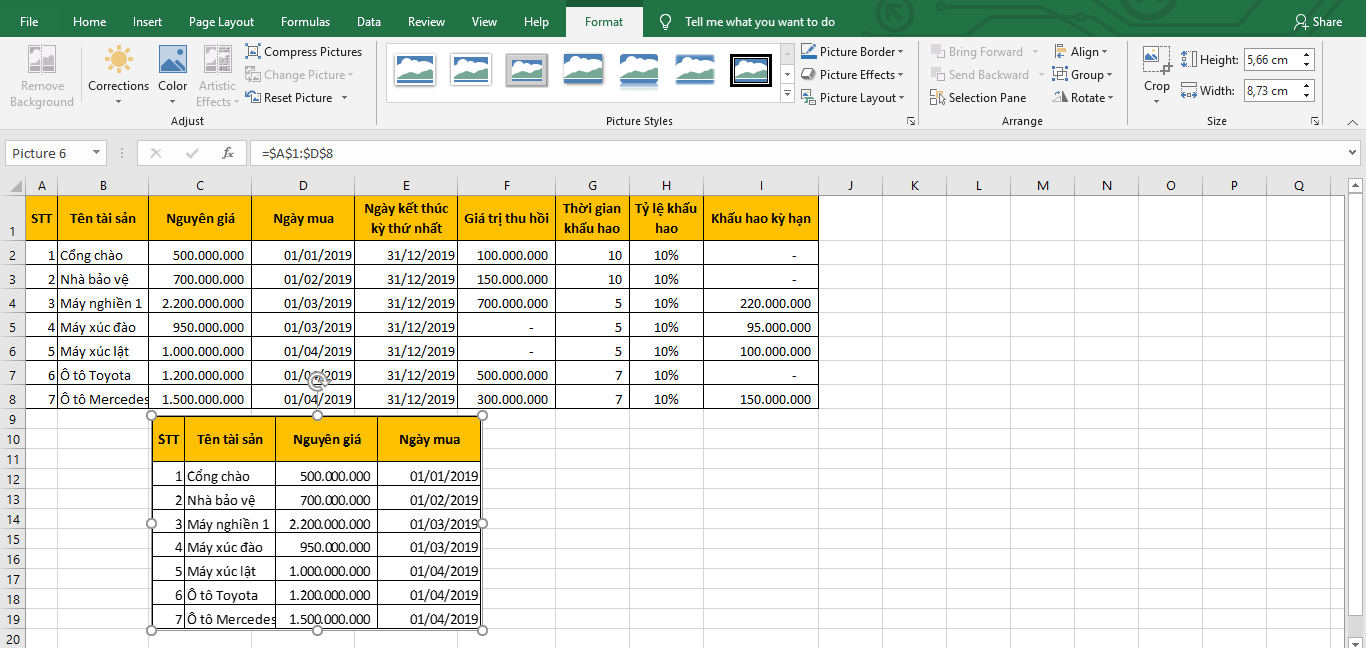Viewport: 1366px width, 648px height.
Task: Open the Color picture adjustment icon
Action: tap(172, 61)
